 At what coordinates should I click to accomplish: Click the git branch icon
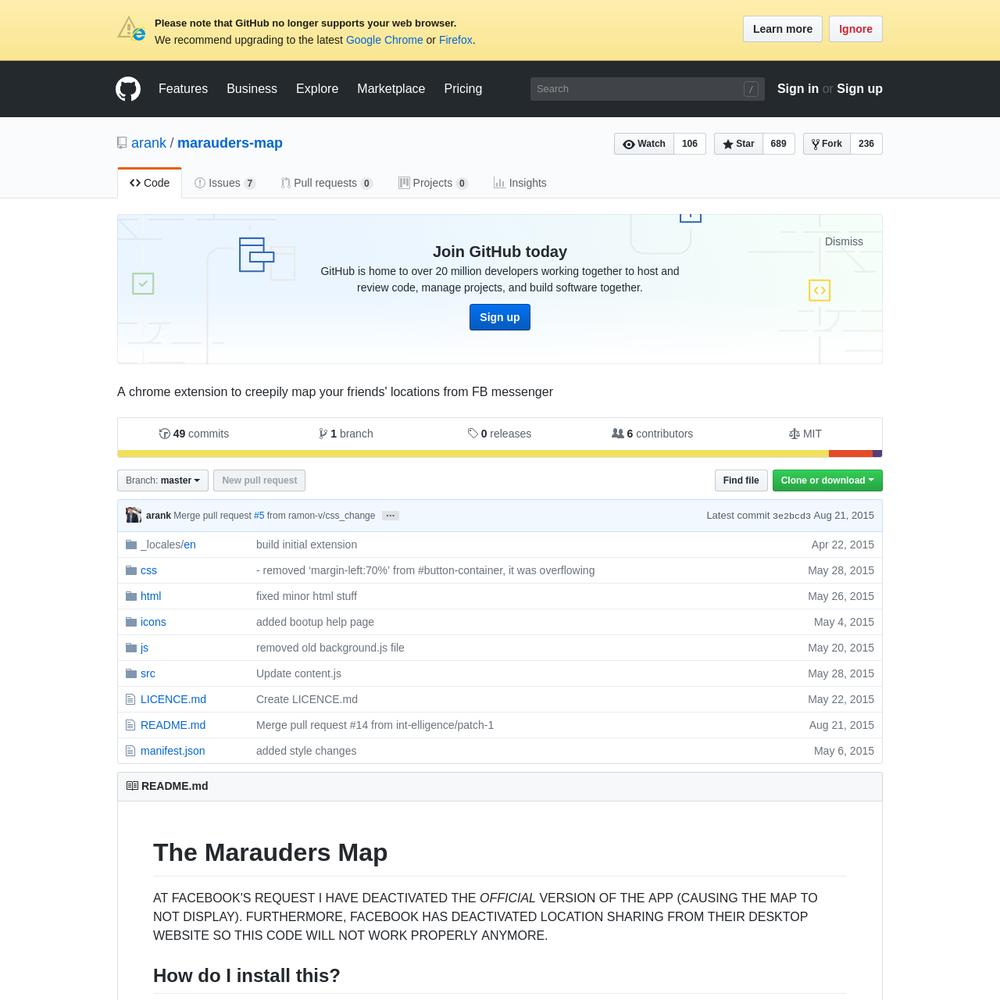(x=323, y=434)
